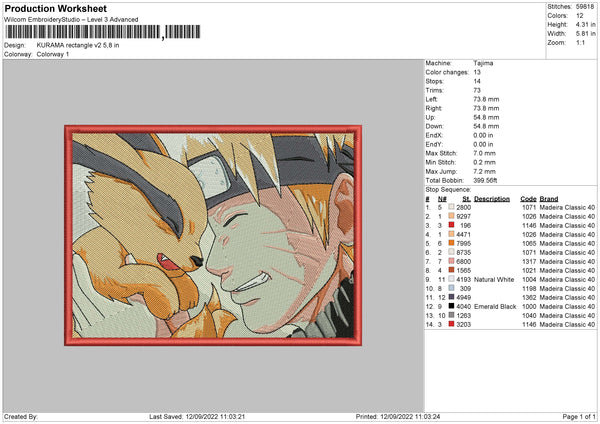Click the Natural White description

coord(494,280)
